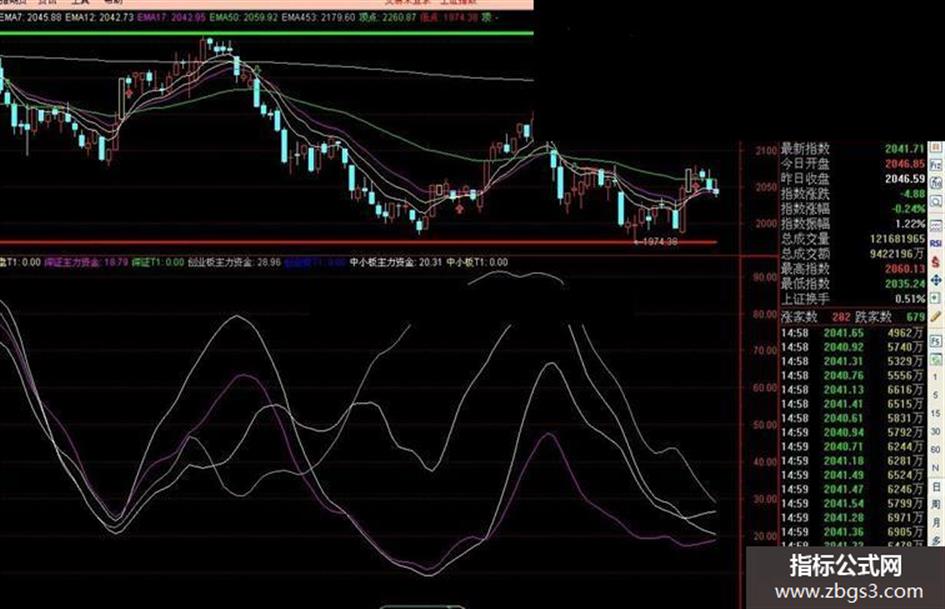Click tick row with price 2040.92
This screenshot has width=945, height=609.
[853, 347]
